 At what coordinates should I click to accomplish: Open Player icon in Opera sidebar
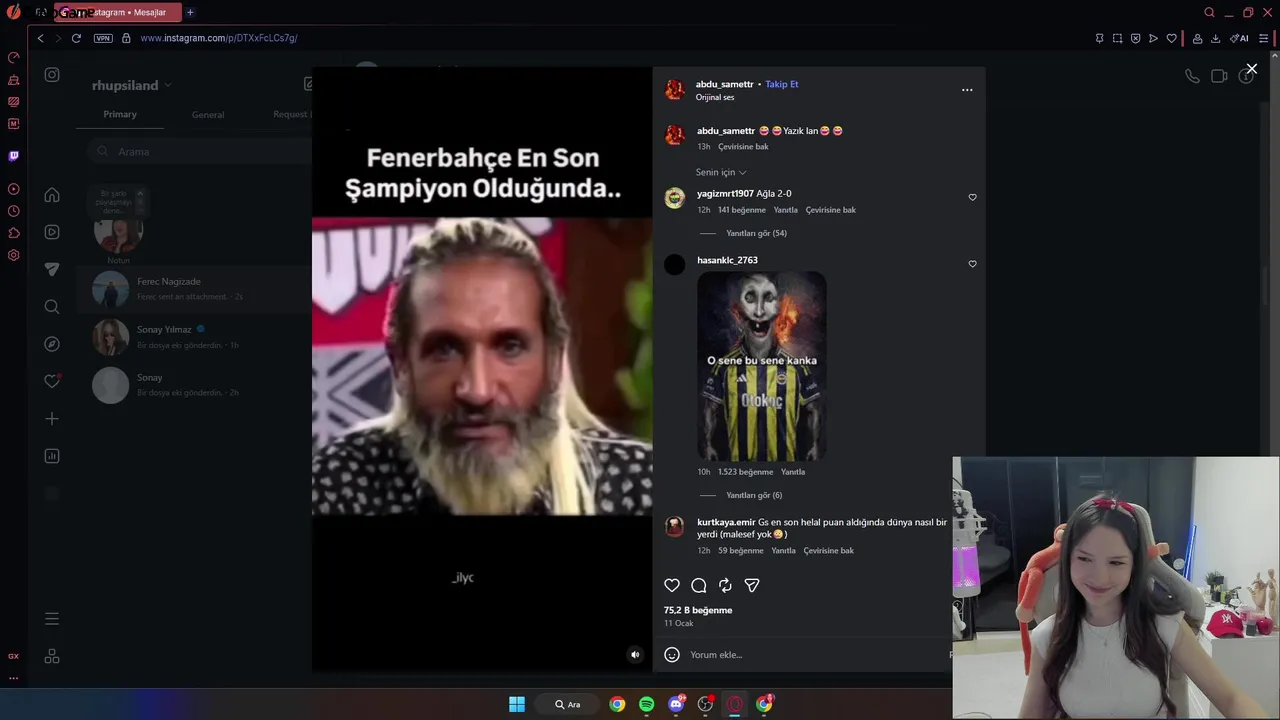[13, 189]
